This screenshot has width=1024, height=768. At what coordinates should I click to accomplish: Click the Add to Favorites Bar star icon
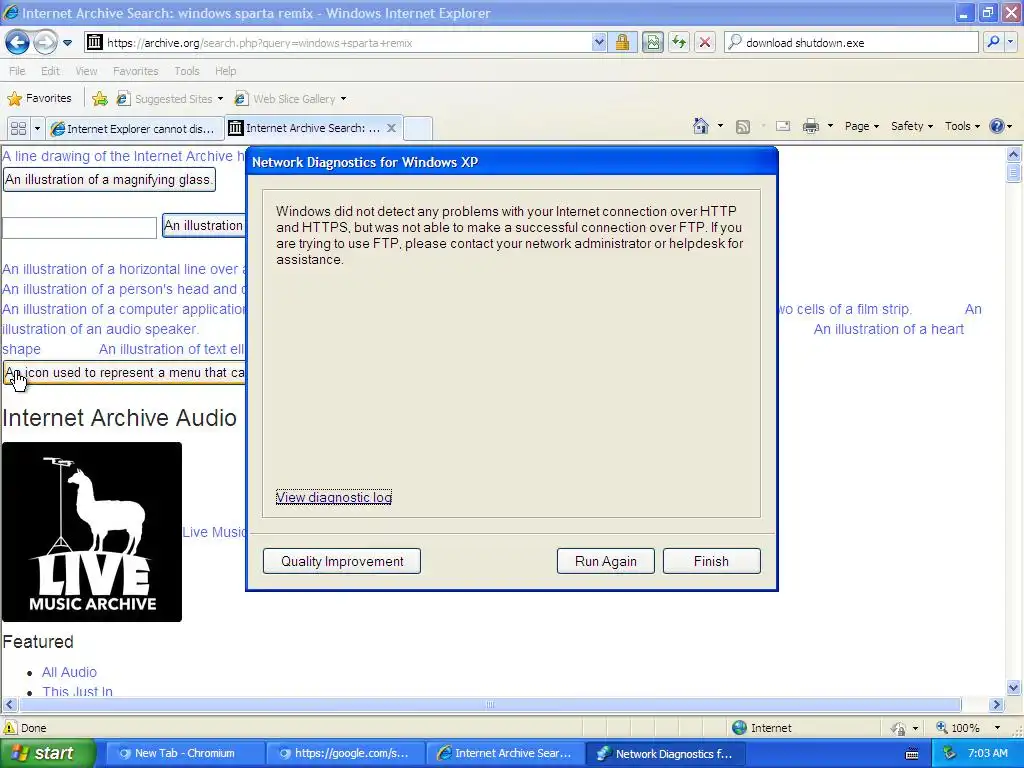tap(100, 99)
